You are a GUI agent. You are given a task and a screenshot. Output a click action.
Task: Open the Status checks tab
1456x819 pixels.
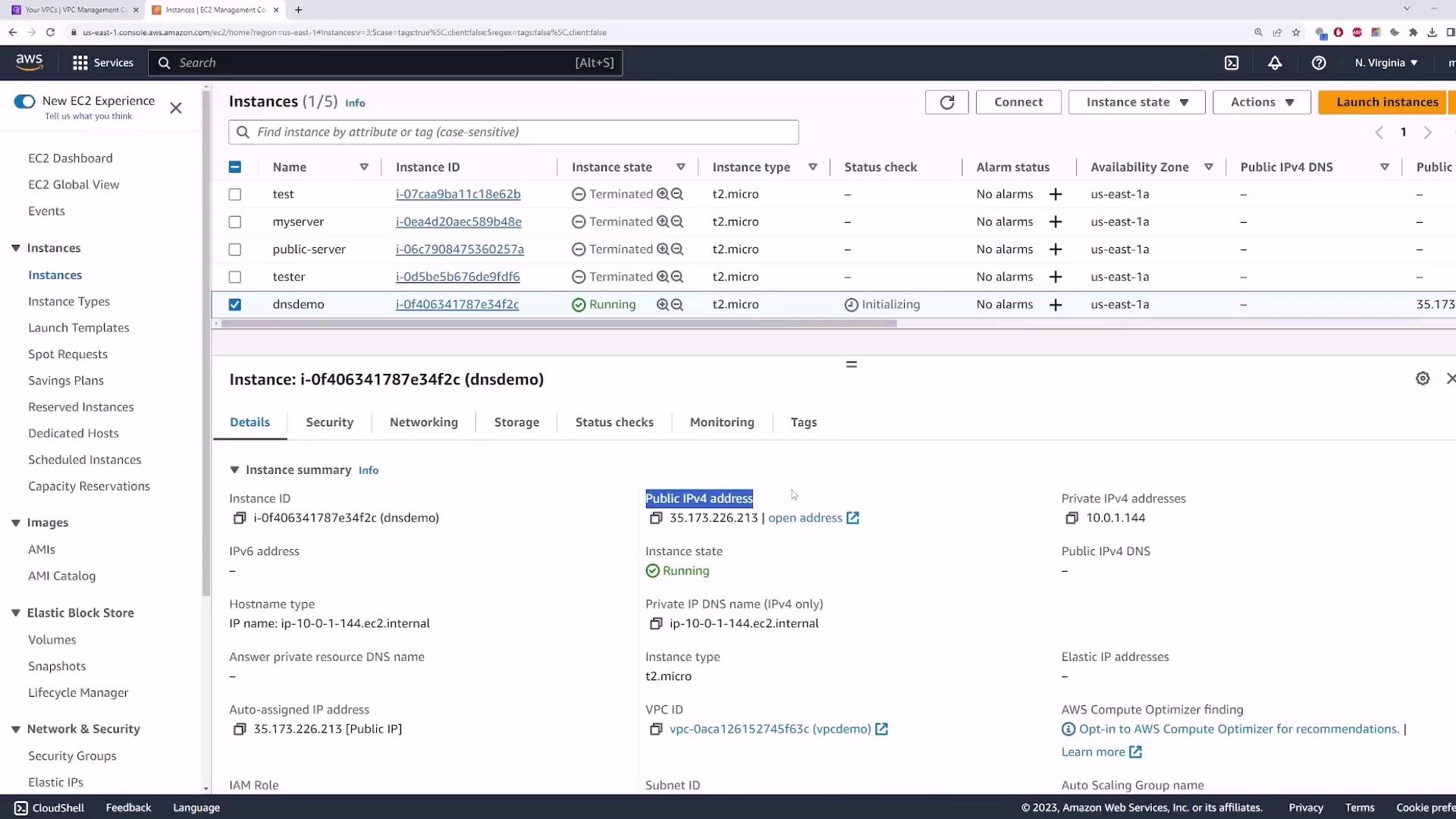[613, 422]
